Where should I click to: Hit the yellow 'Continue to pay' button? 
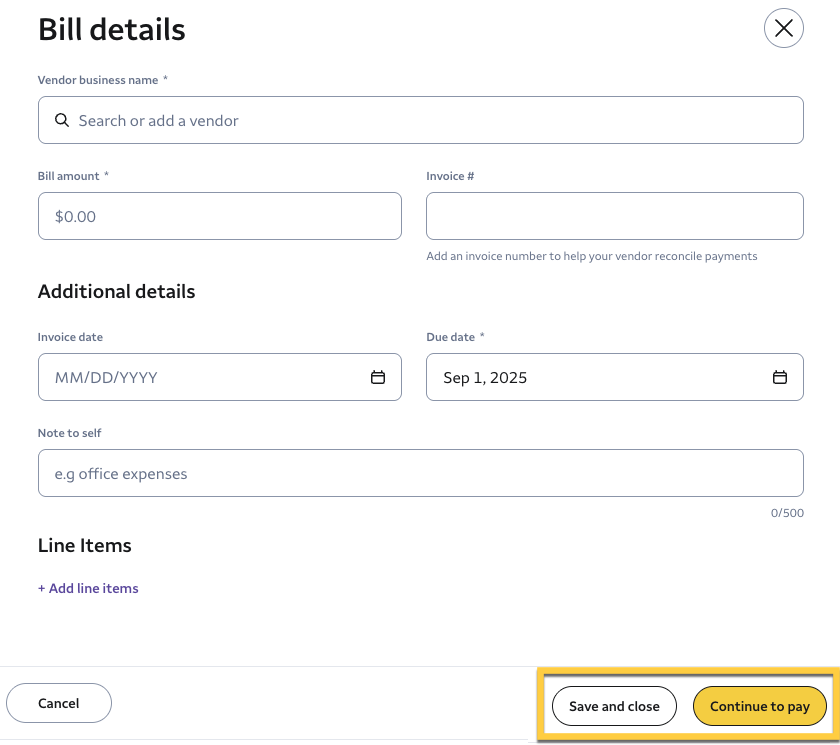point(759,706)
